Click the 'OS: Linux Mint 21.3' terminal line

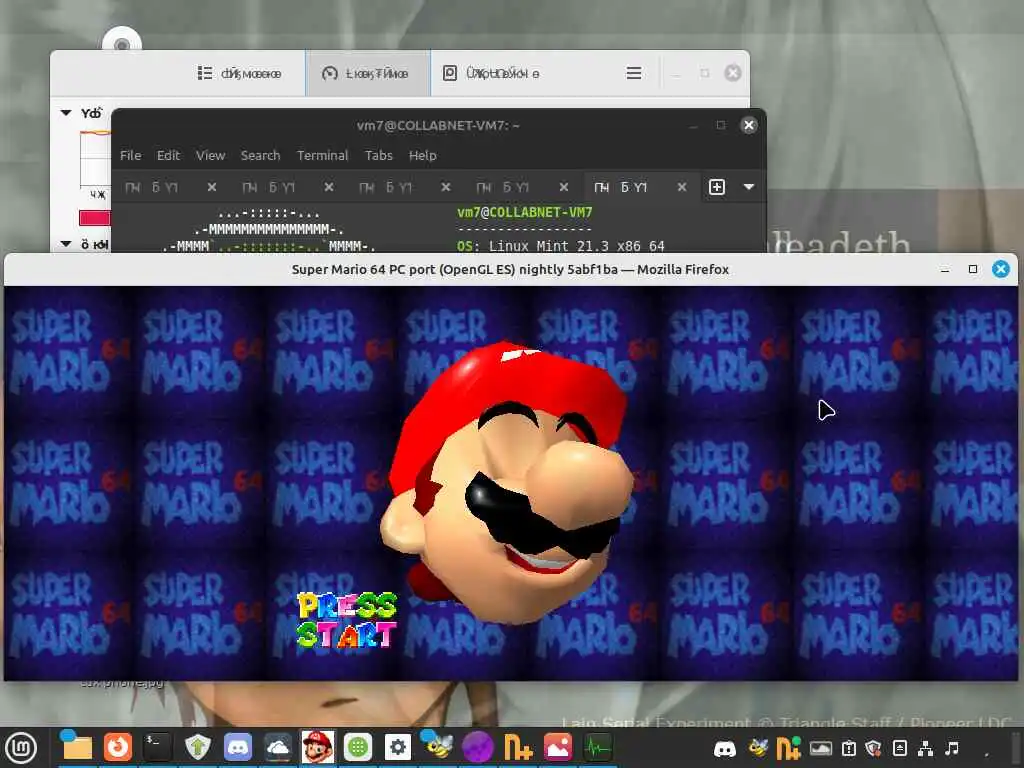pyautogui.click(x=561, y=246)
